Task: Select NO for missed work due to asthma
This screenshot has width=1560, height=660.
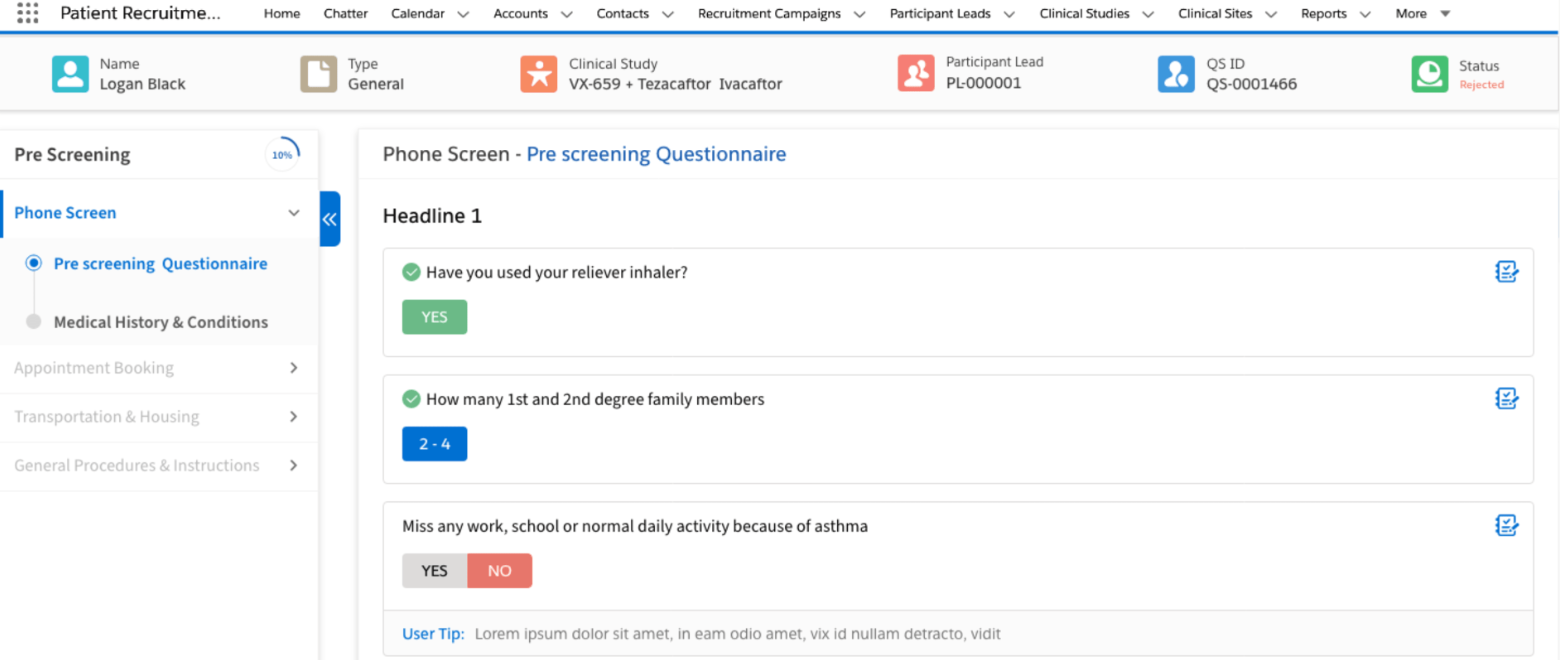Action: (x=499, y=570)
